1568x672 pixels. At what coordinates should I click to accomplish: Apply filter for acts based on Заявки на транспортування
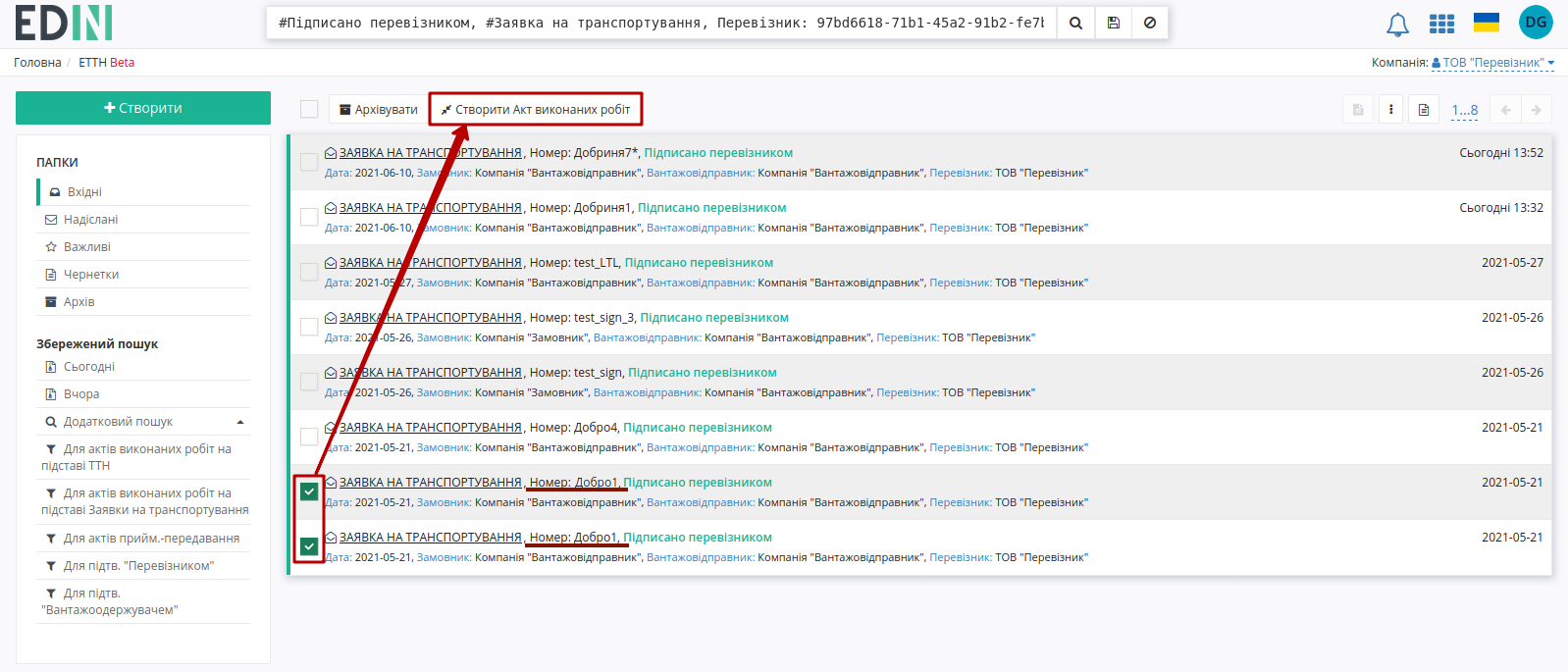pos(143,501)
